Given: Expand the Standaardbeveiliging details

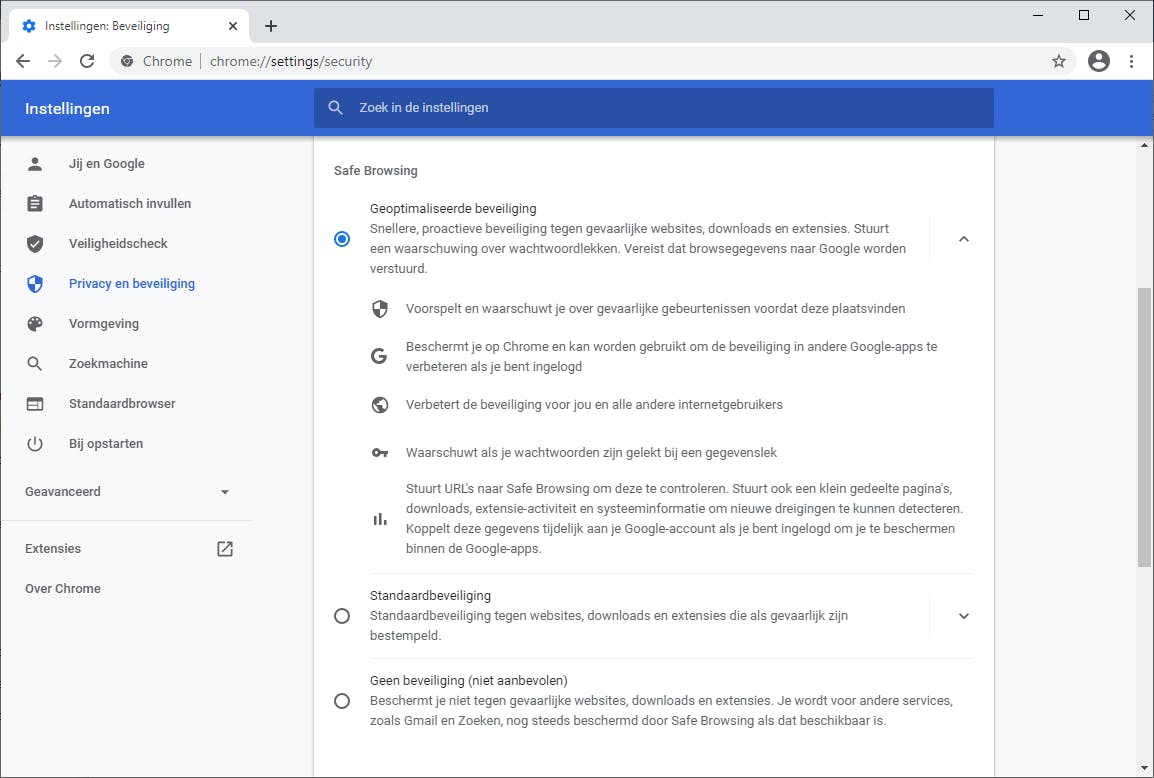Looking at the screenshot, I should [963, 616].
